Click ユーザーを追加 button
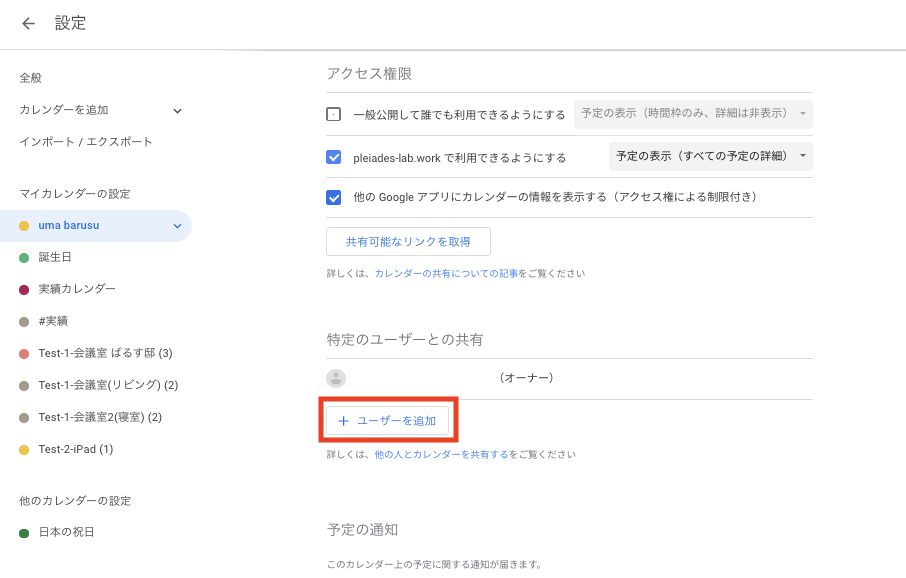 click(x=388, y=421)
